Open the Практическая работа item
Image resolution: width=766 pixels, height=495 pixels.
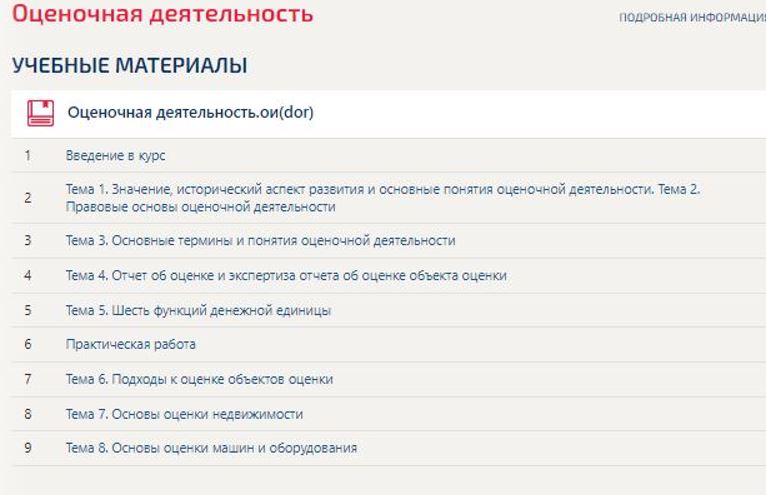(x=131, y=345)
